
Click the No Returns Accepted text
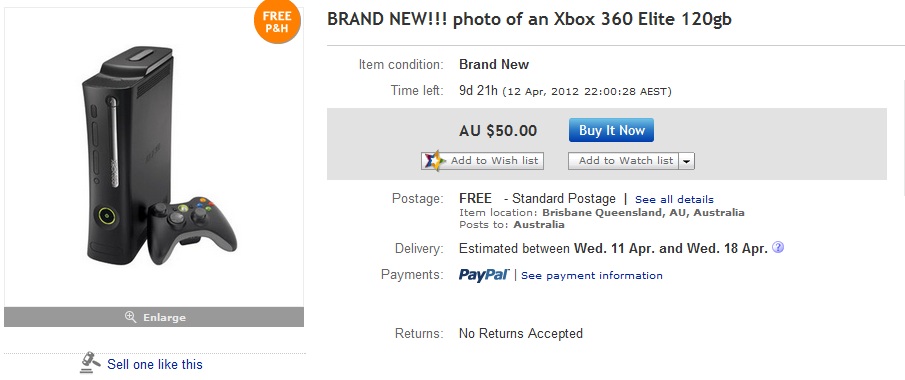point(521,333)
